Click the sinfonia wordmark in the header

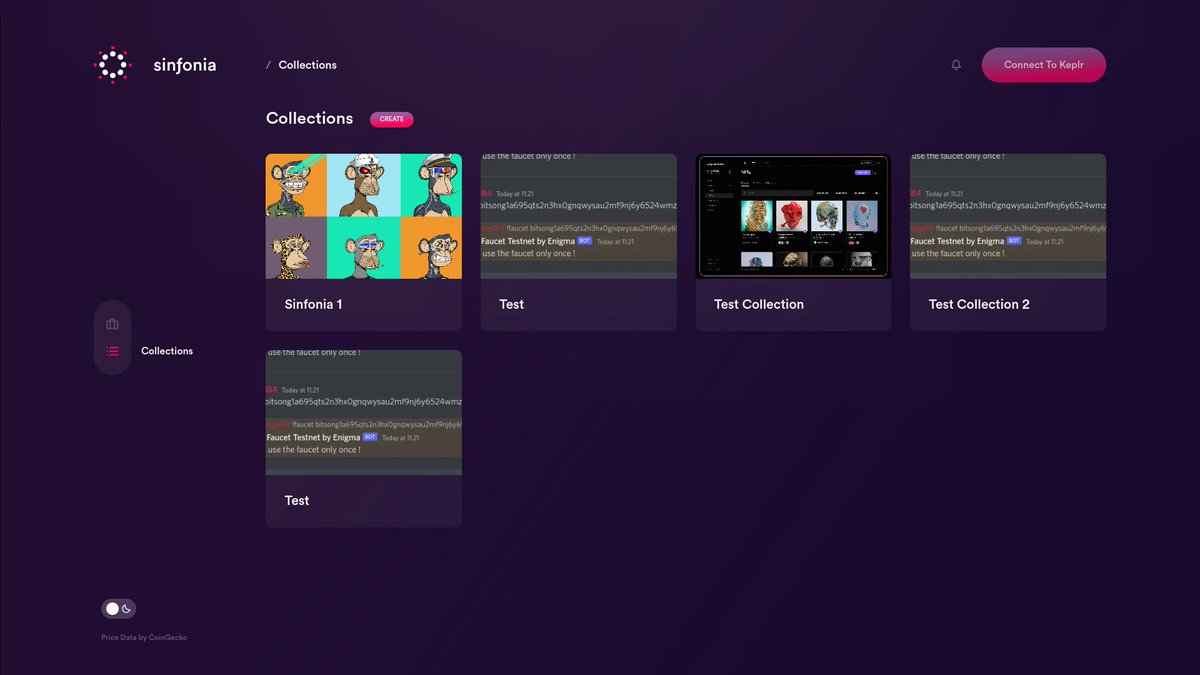[x=185, y=65]
